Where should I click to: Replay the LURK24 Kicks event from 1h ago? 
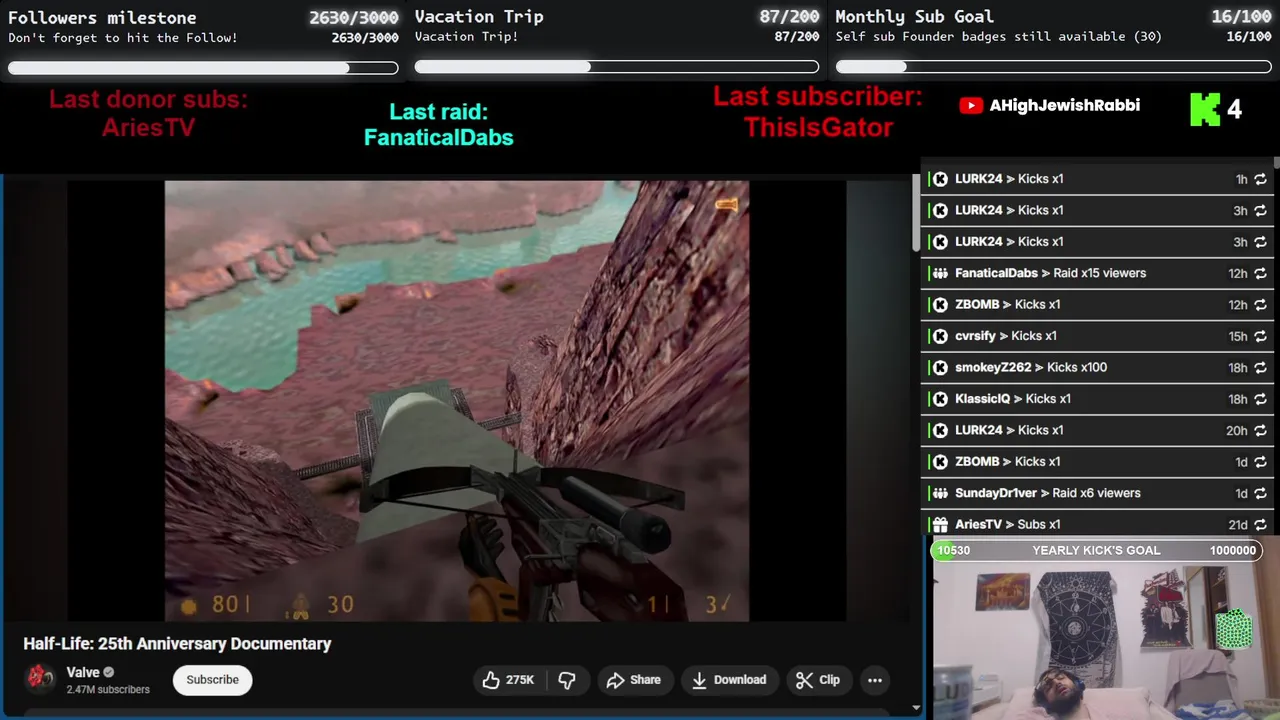tap(1260, 179)
